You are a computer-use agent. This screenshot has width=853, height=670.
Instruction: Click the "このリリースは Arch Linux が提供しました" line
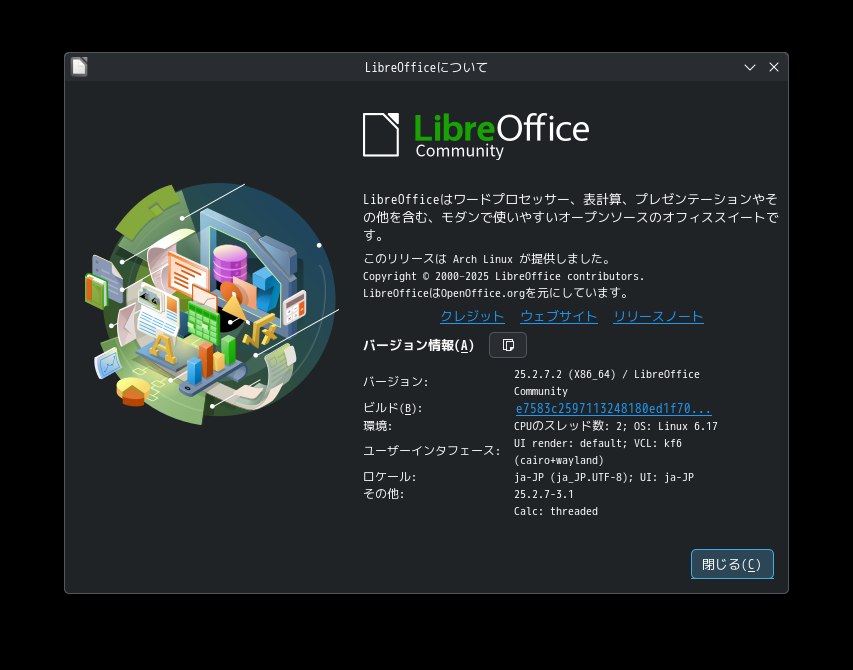click(x=487, y=259)
